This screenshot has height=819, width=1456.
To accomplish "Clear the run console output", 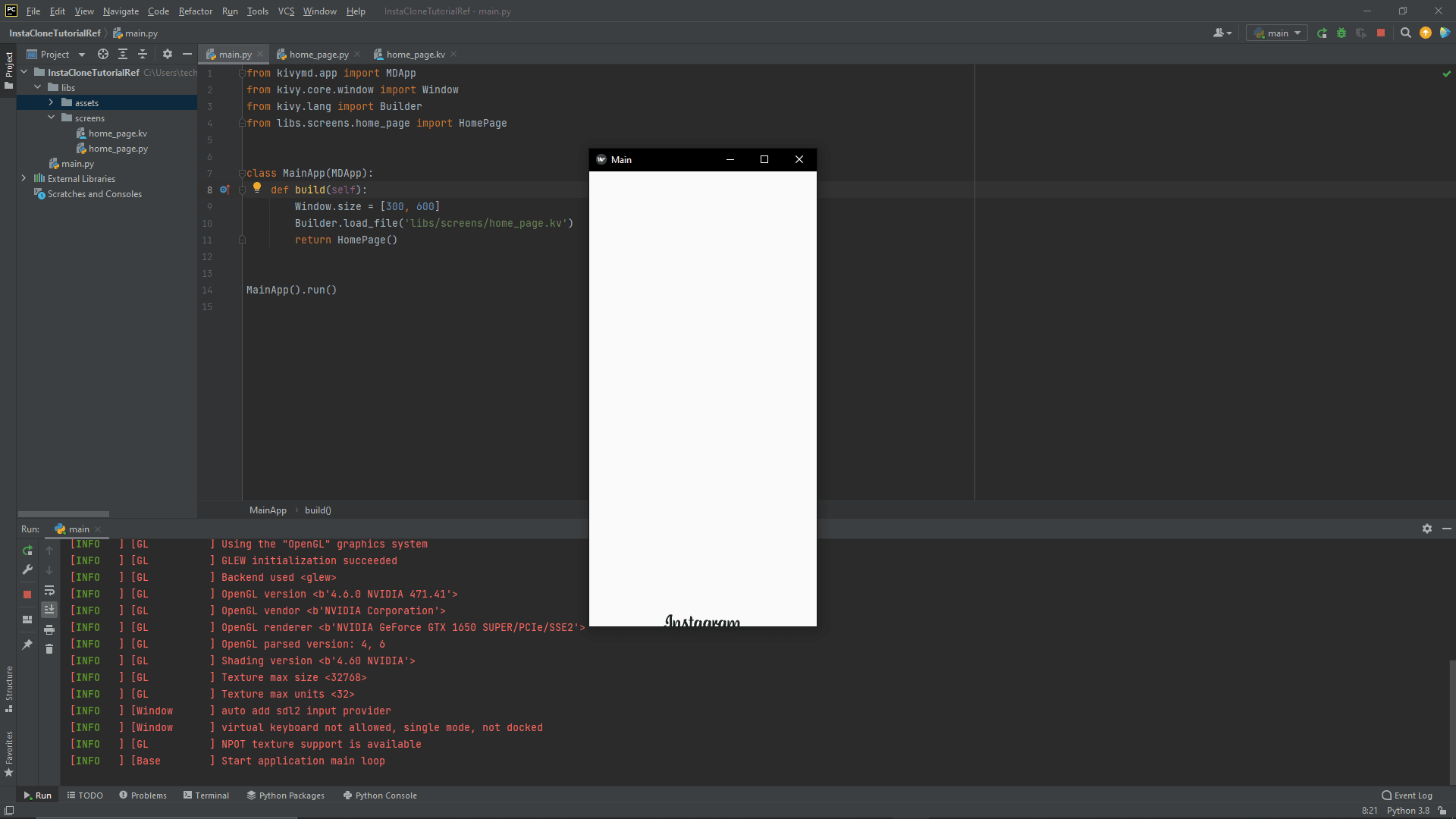I will pos(49,649).
